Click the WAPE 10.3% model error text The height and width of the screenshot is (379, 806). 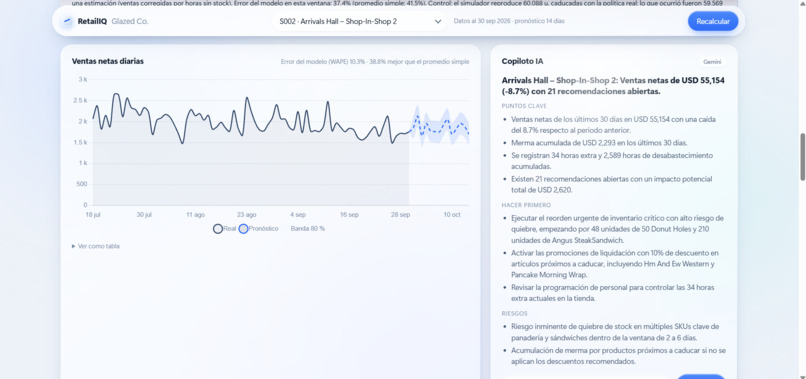375,62
